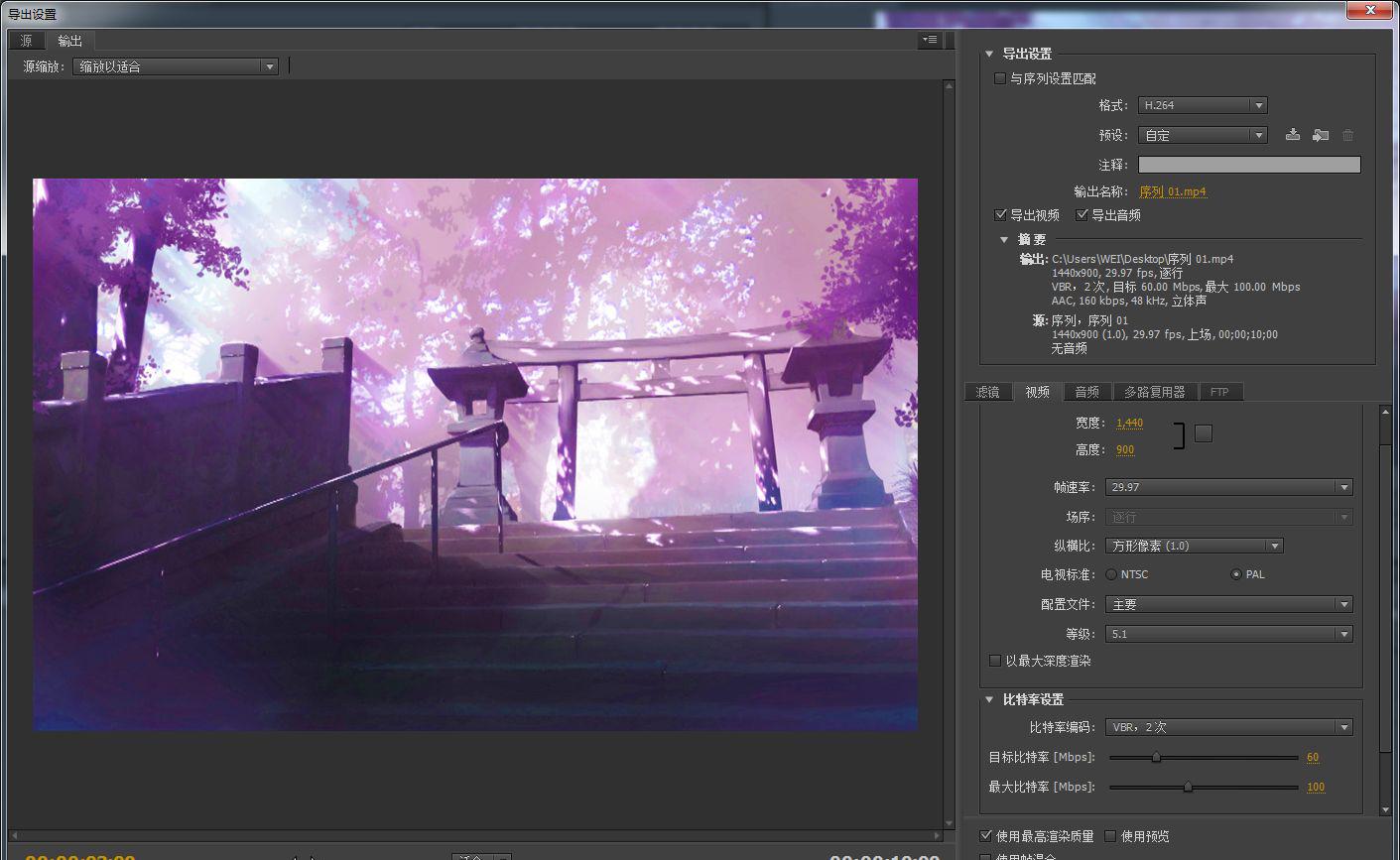Click the save preset icon
The height and width of the screenshot is (860, 1400).
coord(1293,135)
